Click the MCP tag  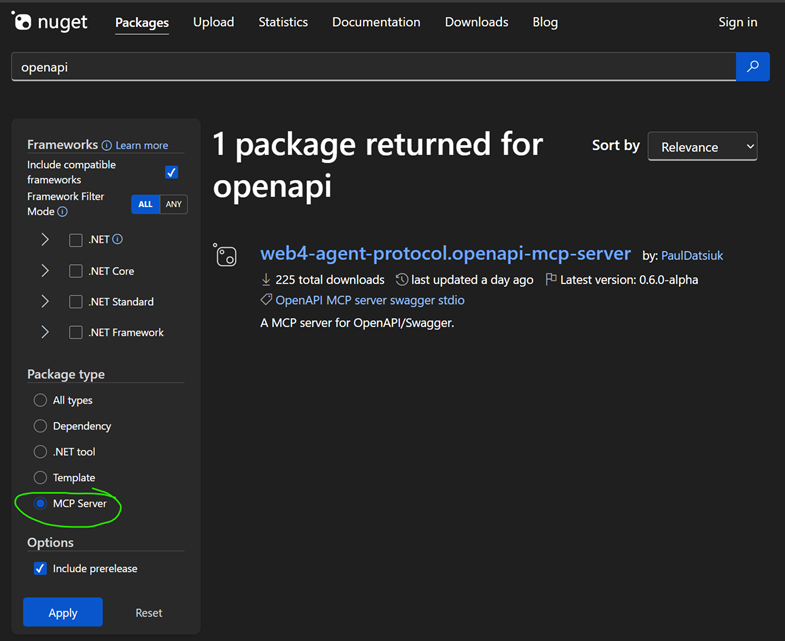pos(338,300)
